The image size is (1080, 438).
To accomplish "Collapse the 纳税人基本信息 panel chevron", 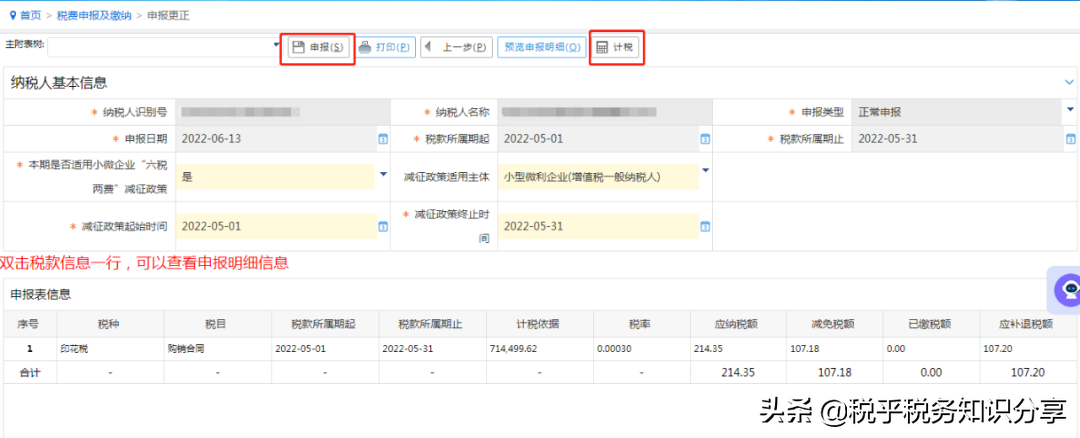I will 1070,82.
